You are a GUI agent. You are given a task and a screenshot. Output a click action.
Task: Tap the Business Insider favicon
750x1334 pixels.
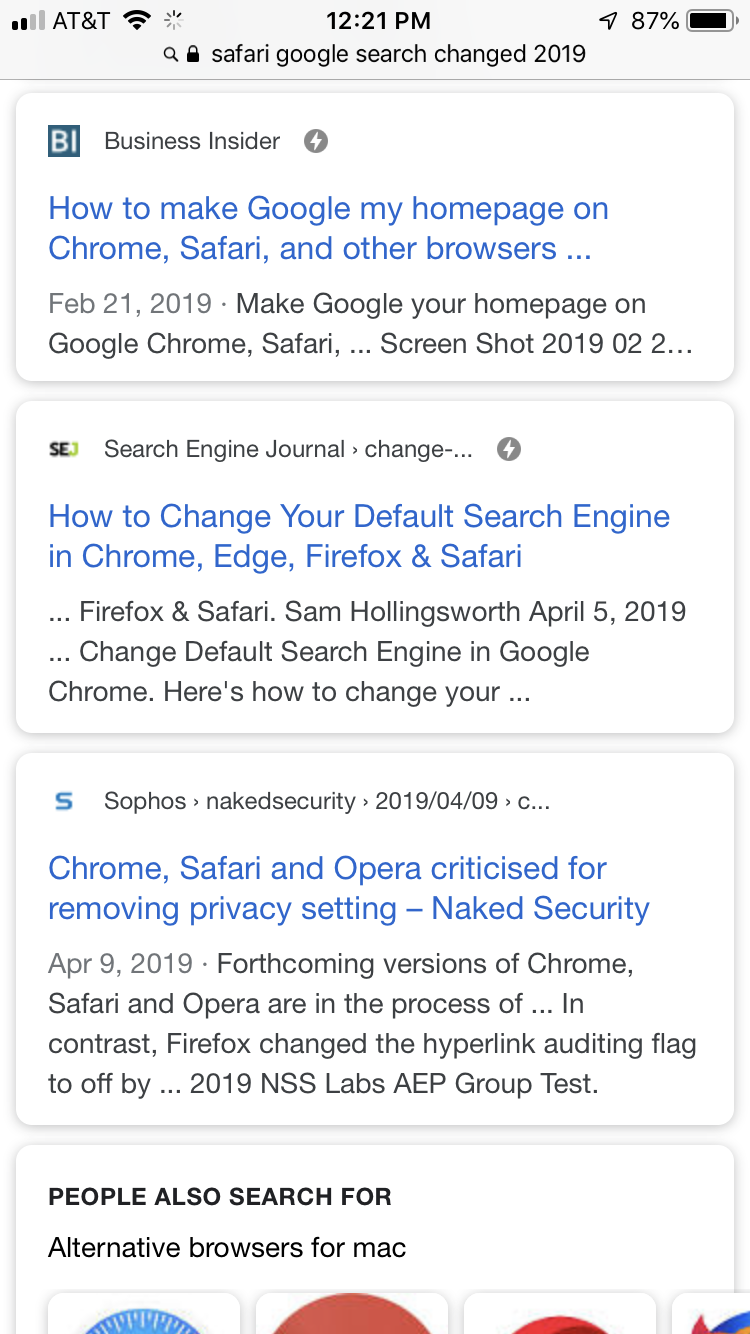point(64,141)
